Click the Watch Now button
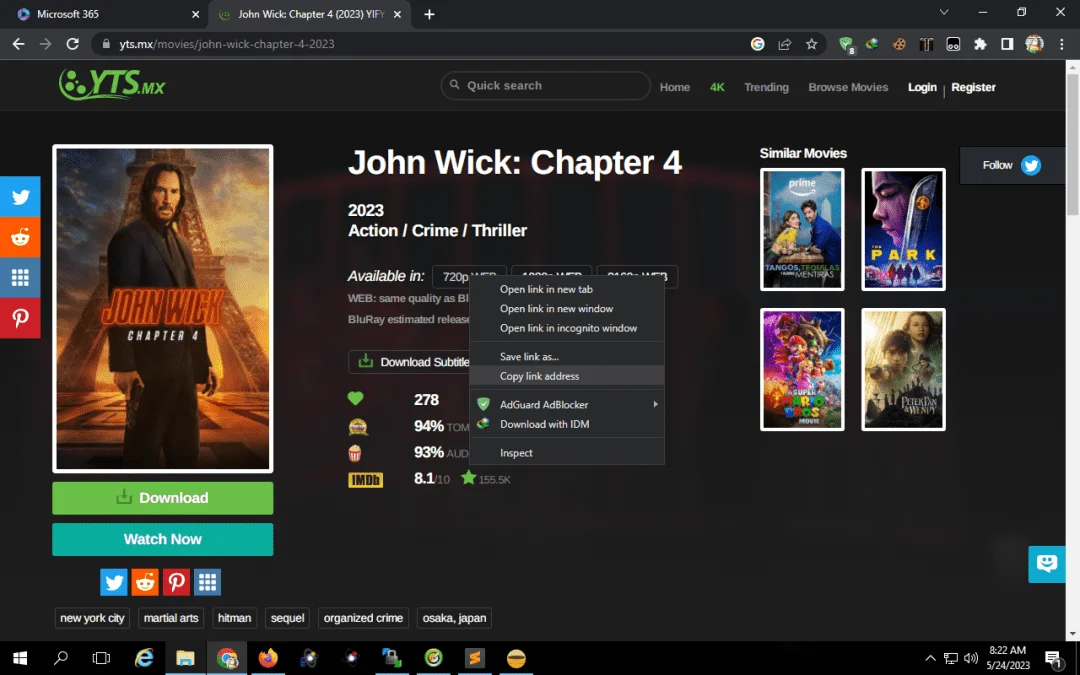Image resolution: width=1080 pixels, height=675 pixels. (163, 539)
